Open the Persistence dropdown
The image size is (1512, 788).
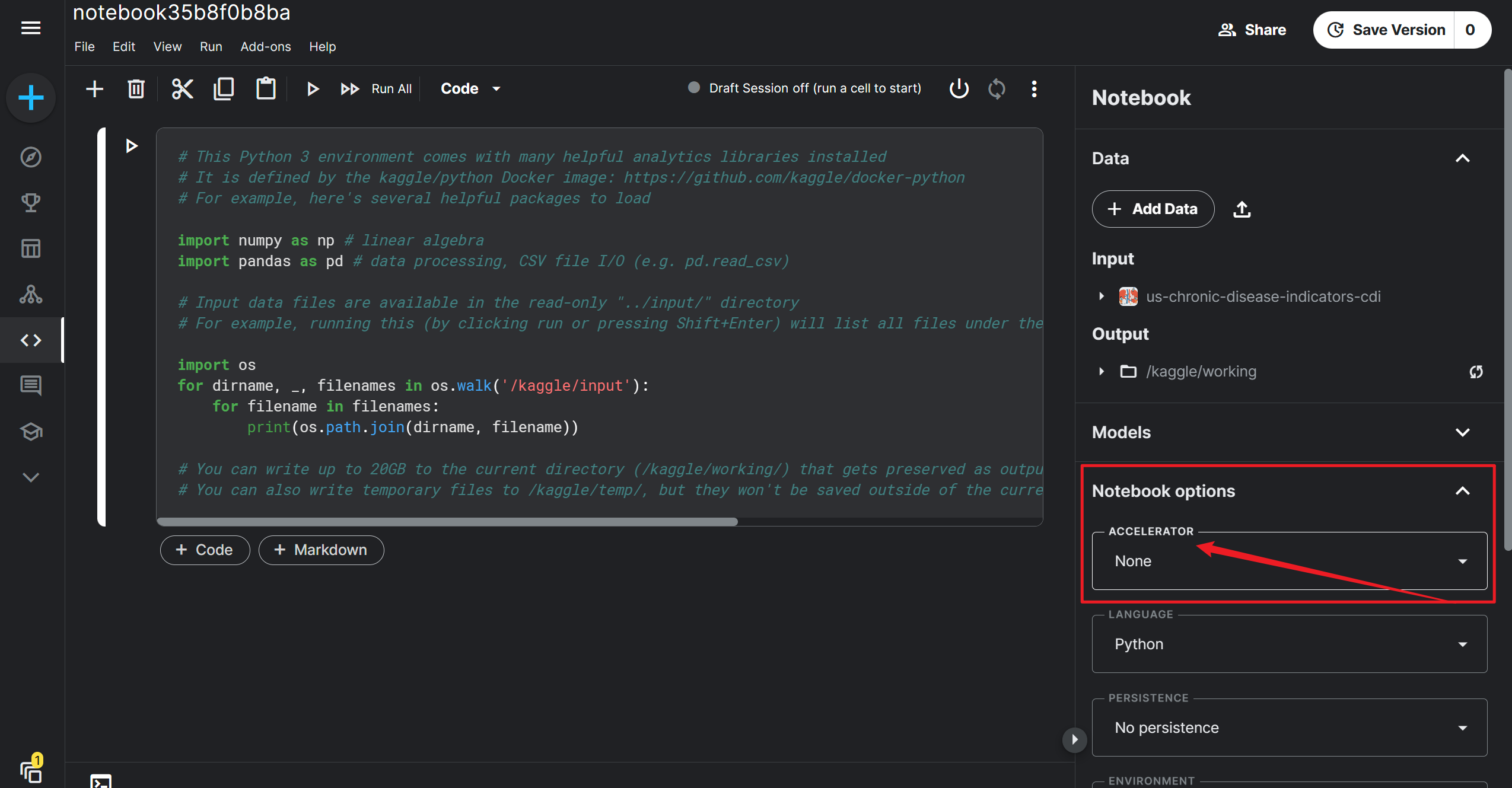[1290, 728]
